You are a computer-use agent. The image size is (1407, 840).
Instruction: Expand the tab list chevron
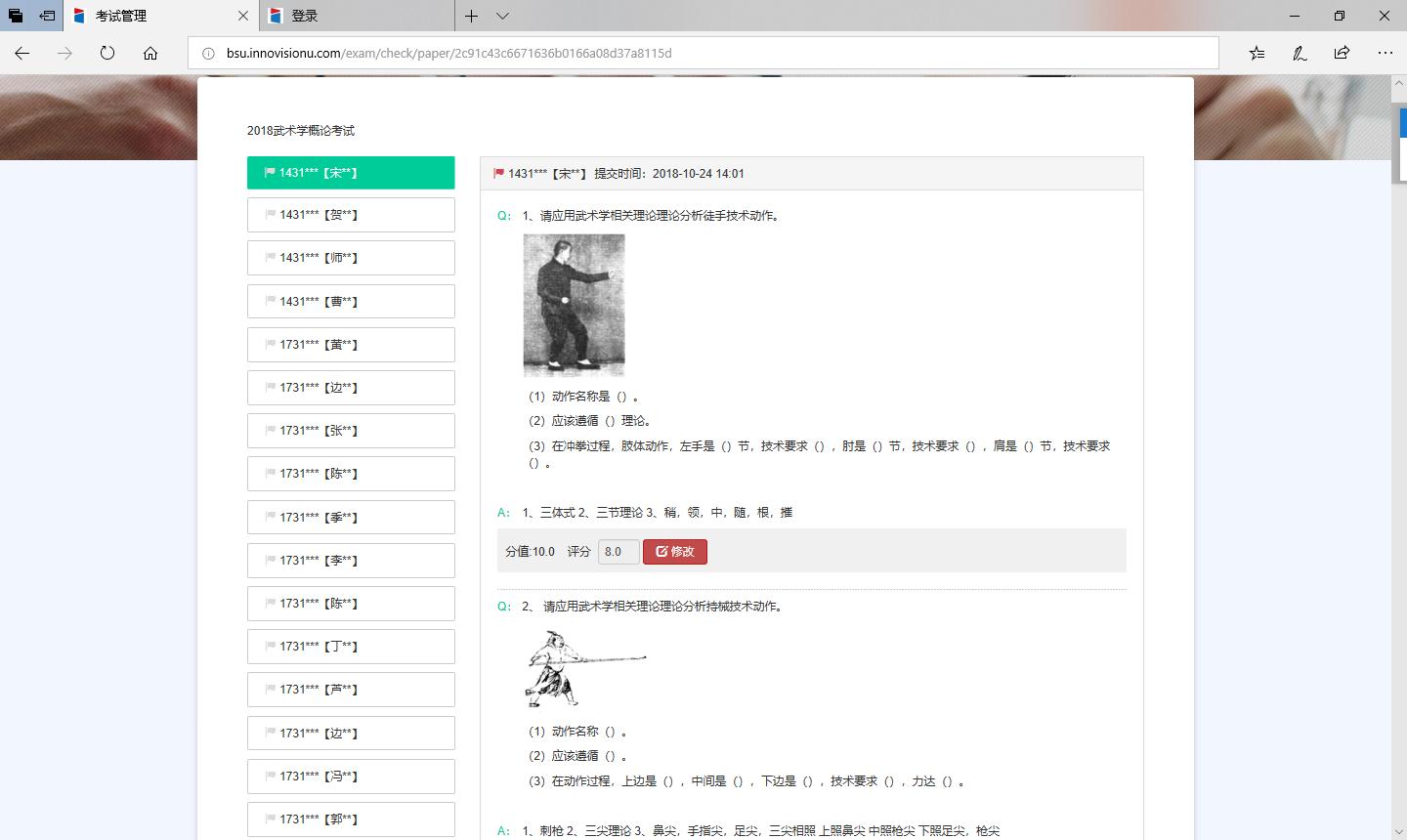(502, 16)
